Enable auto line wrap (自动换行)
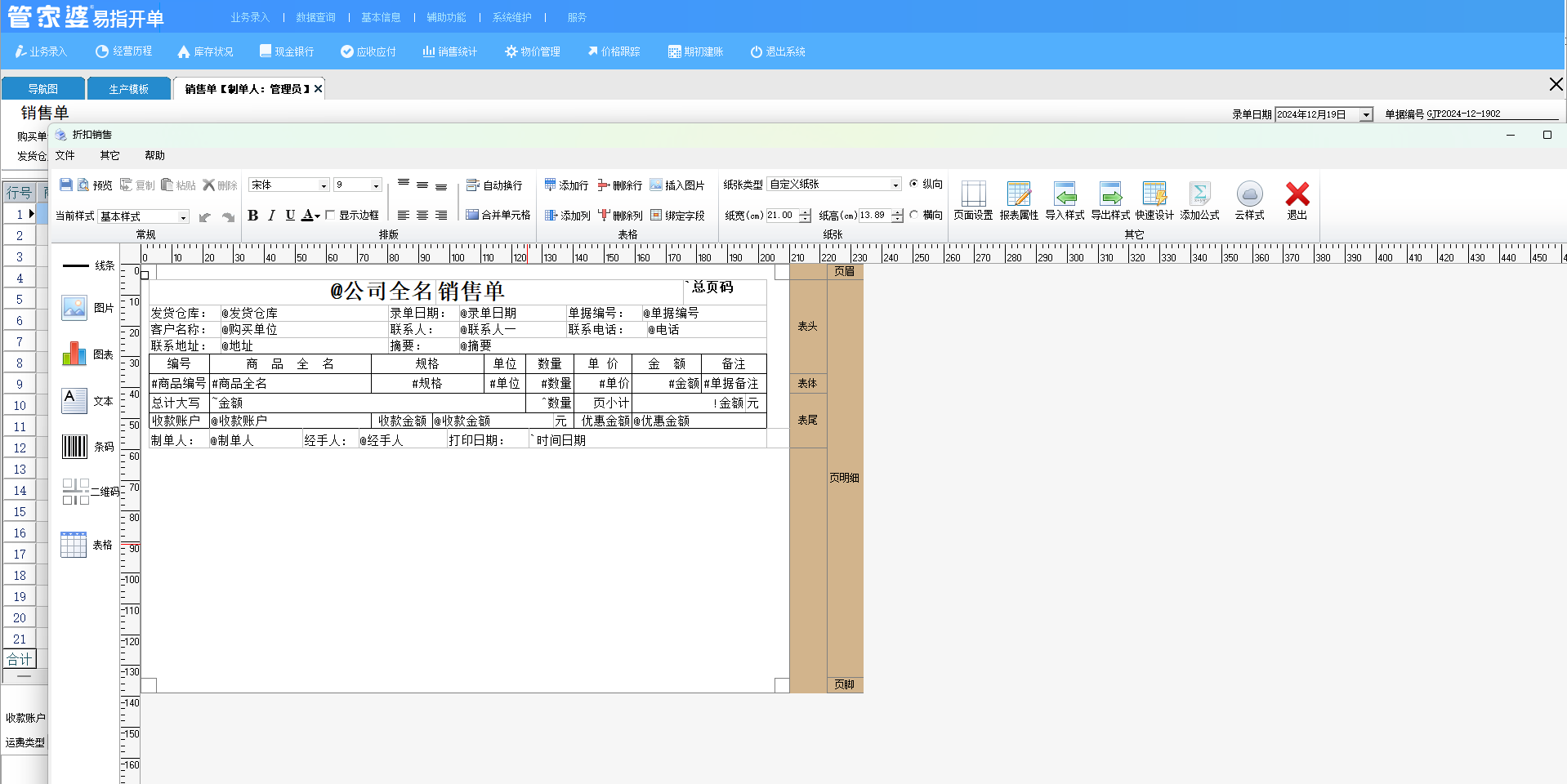Viewport: 1567px width, 784px height. point(494,185)
